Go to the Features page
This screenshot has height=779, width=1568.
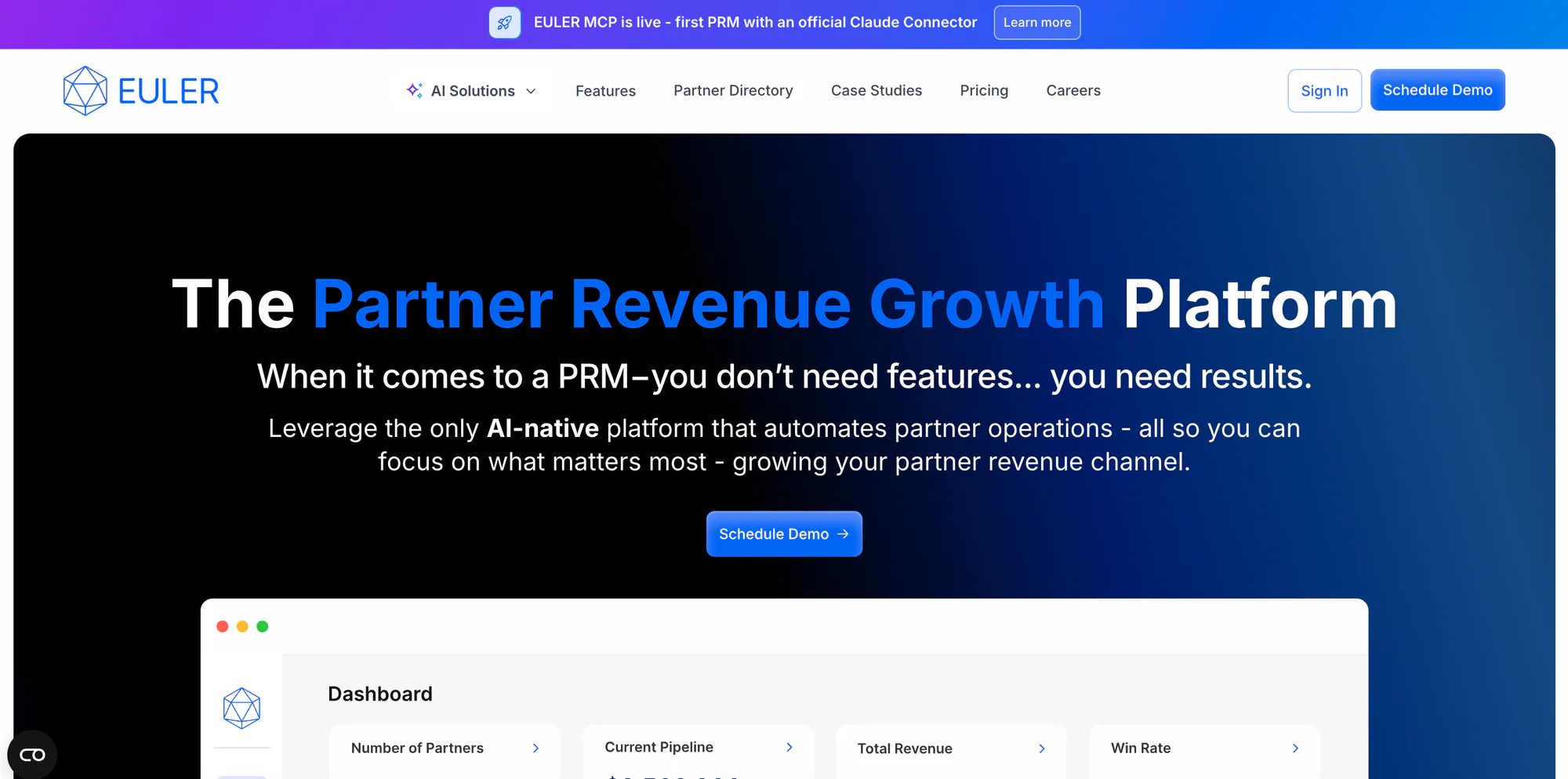(x=605, y=91)
